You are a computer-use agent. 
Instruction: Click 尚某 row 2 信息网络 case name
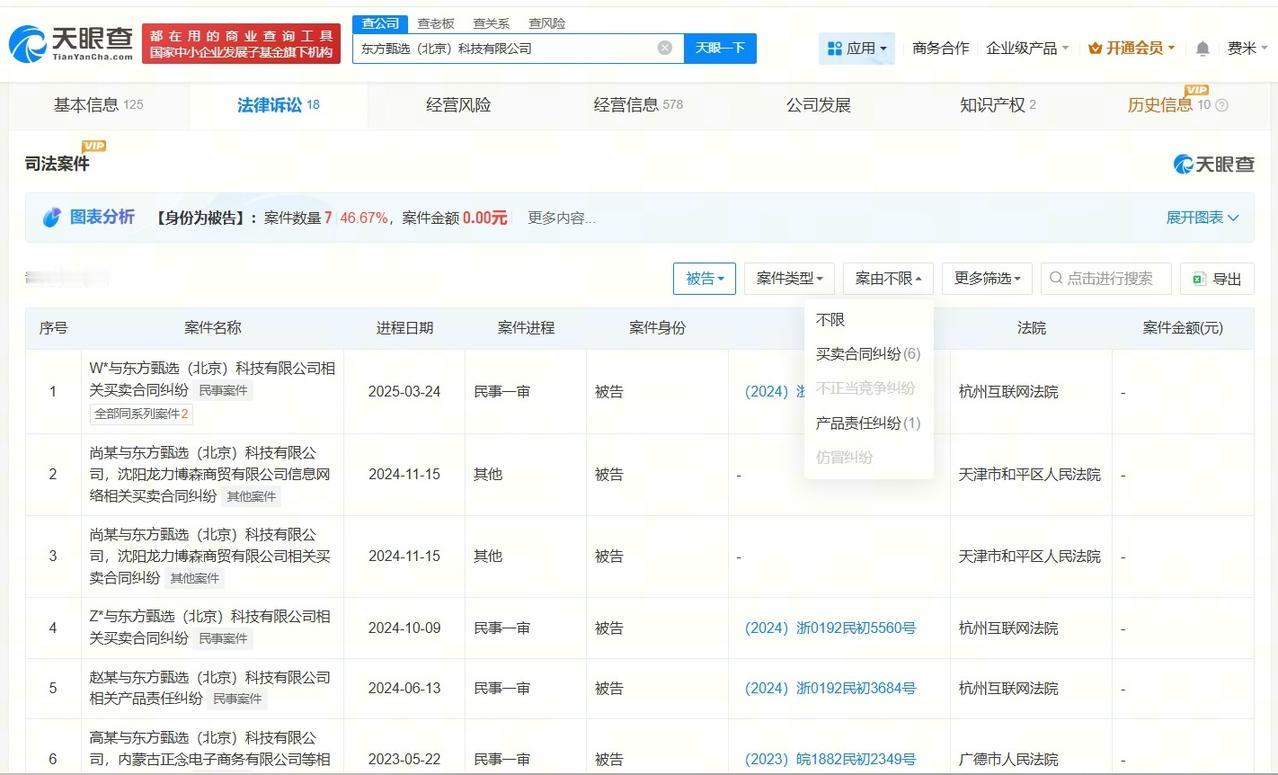(x=210, y=475)
